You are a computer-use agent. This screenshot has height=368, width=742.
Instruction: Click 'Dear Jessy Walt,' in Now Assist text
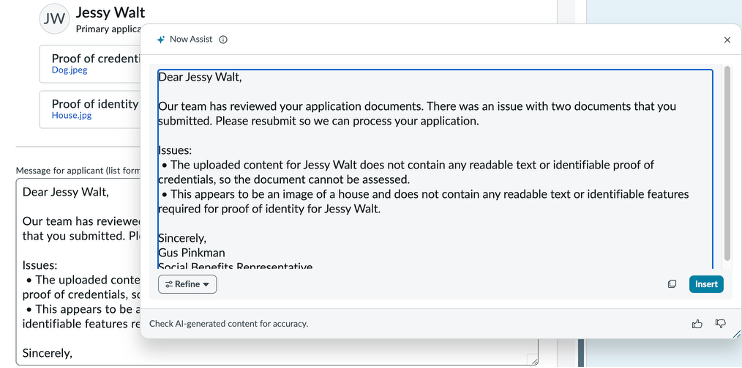click(x=200, y=77)
